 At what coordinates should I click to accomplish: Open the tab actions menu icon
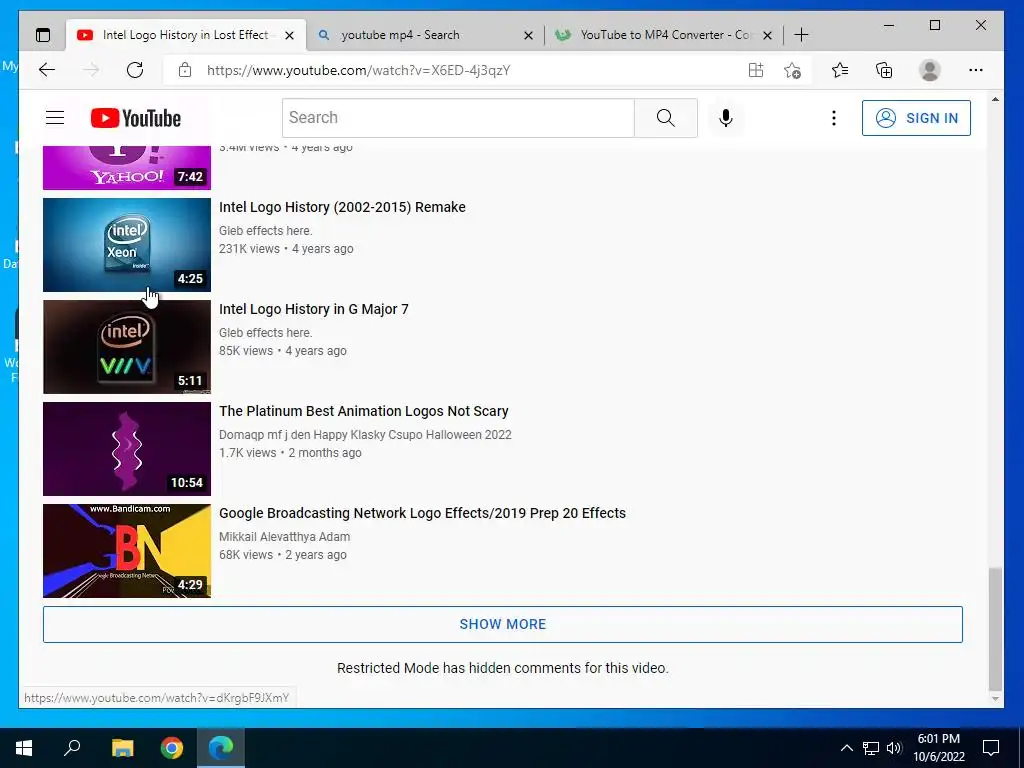[42, 35]
